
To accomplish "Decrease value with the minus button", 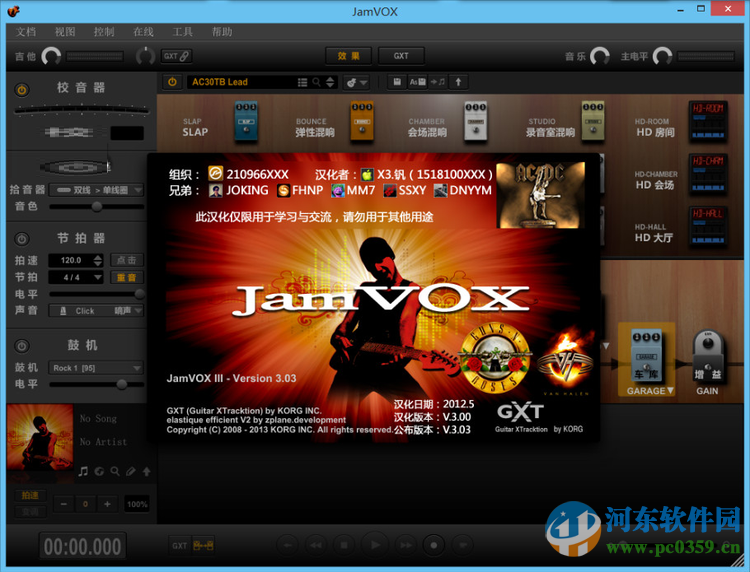I will tap(64, 504).
